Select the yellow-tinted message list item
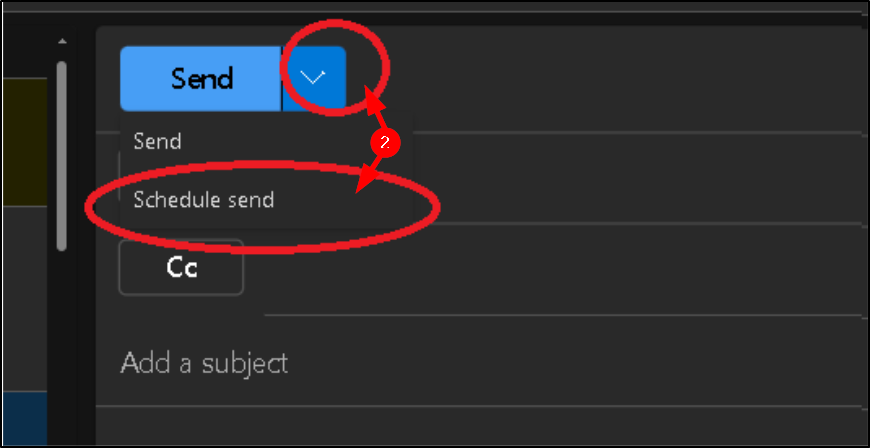This screenshot has height=448, width=870. 25,142
